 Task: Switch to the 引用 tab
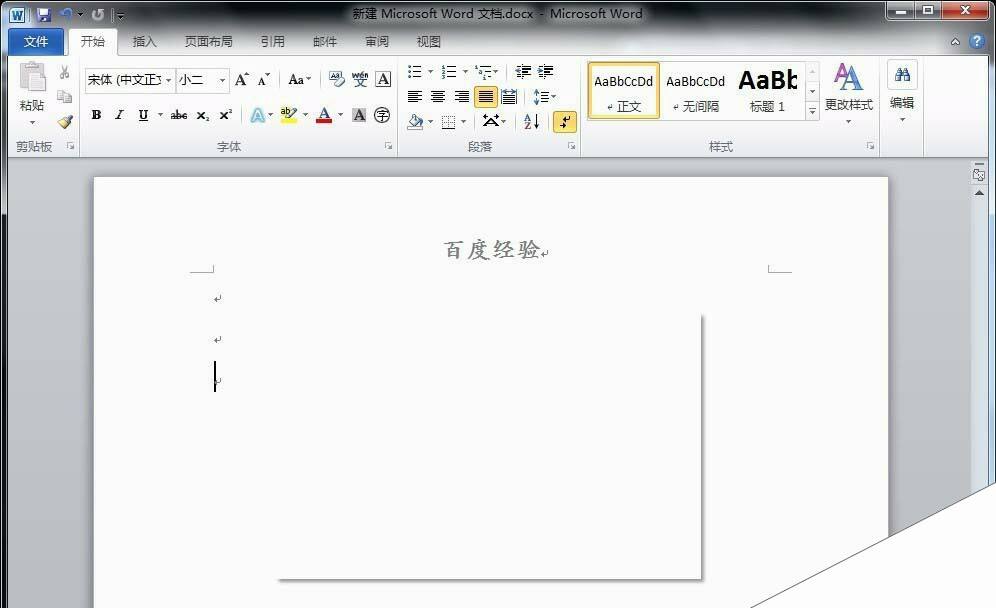point(273,41)
